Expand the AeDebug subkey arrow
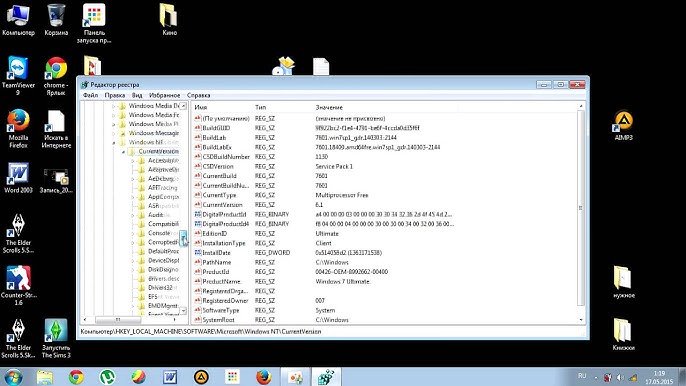 [133, 179]
